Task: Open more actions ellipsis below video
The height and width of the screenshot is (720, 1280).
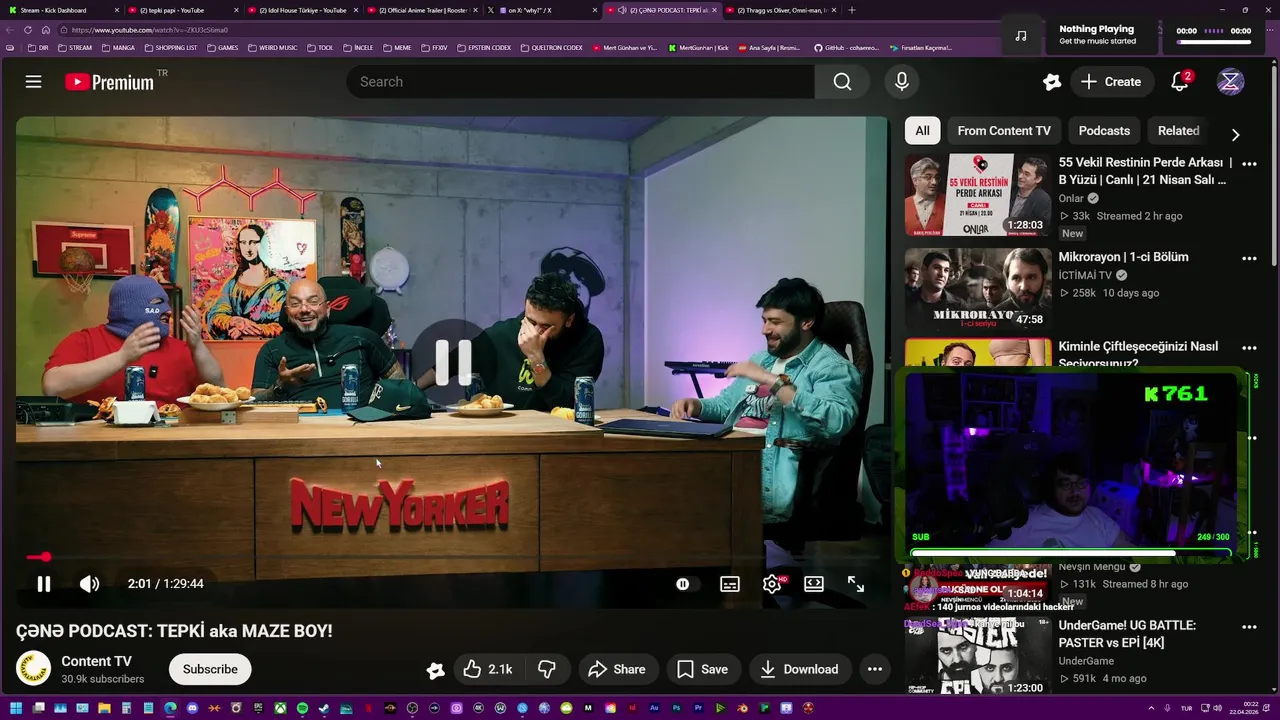Action: (x=874, y=669)
